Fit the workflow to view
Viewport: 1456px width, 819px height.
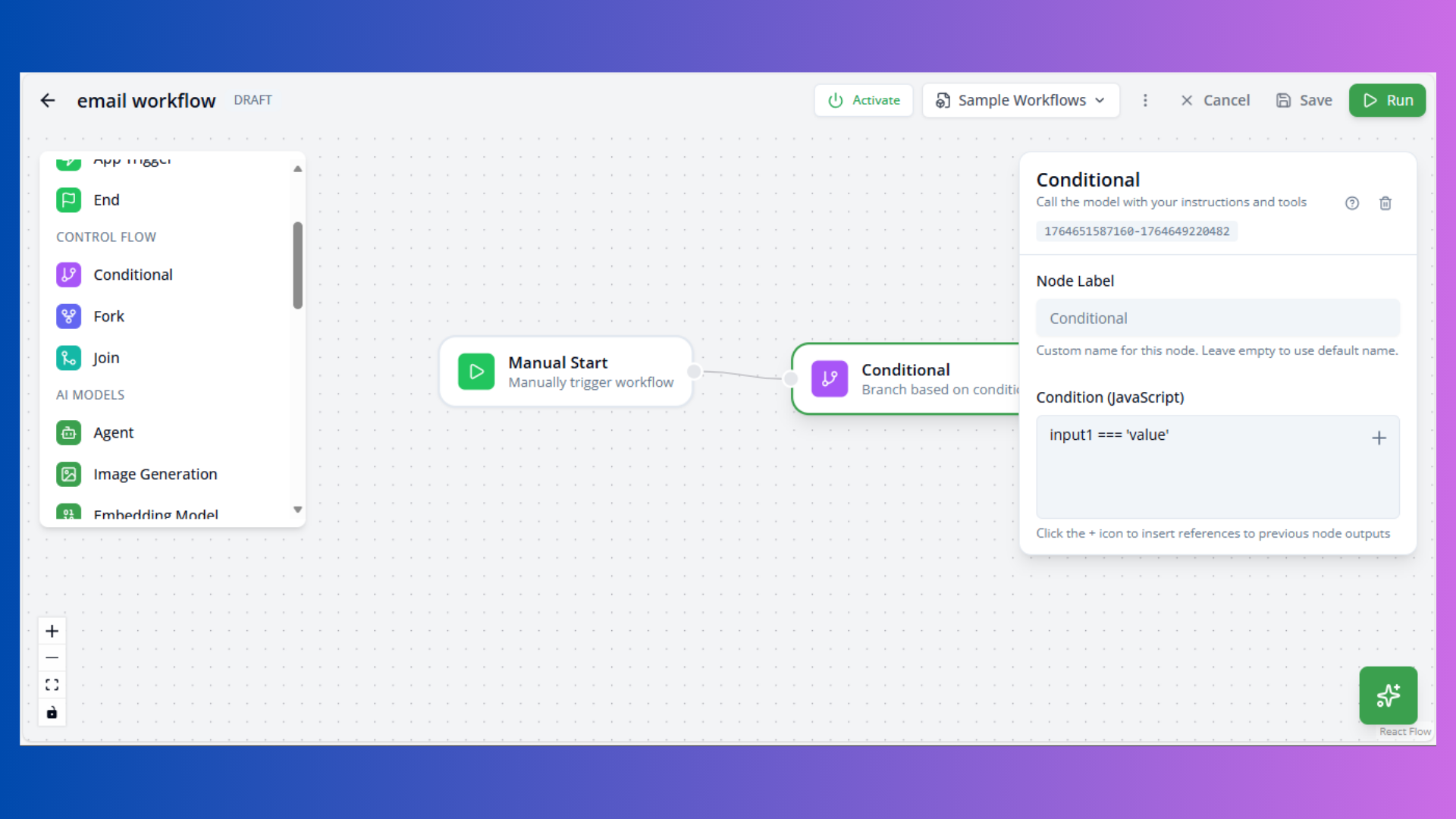(52, 684)
